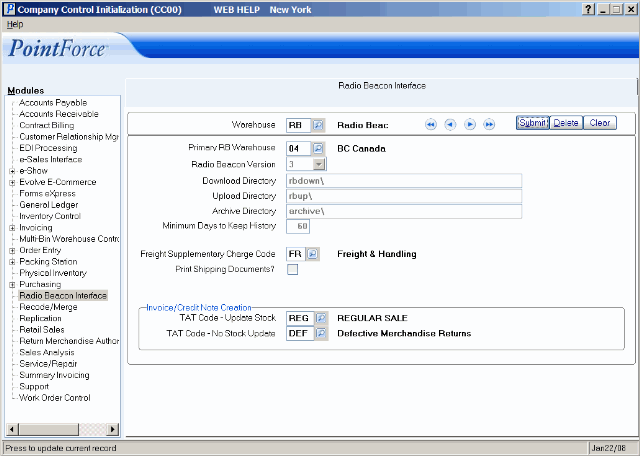Expand the Packing Station module node
Screen dimensions: 640x456
click(12, 262)
